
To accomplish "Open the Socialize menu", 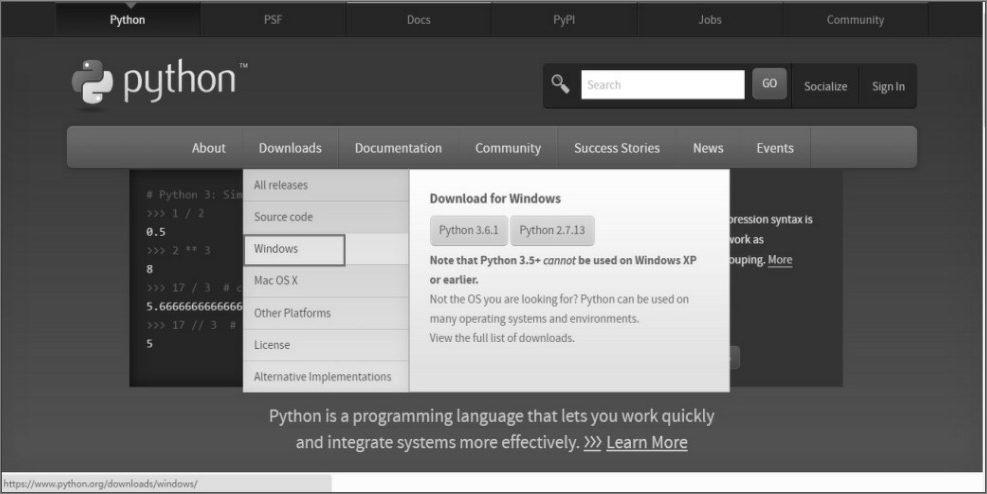I will (x=825, y=86).
